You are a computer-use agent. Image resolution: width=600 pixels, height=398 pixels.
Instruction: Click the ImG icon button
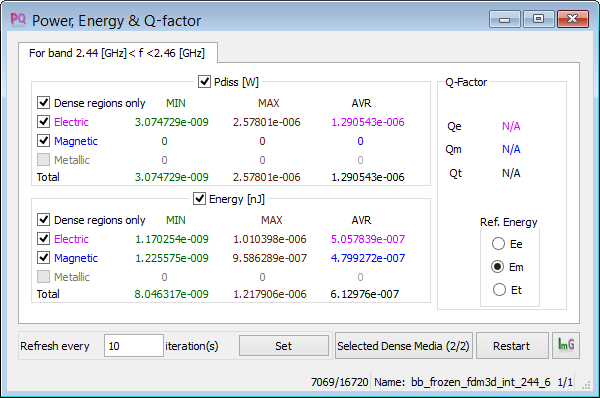click(x=566, y=345)
